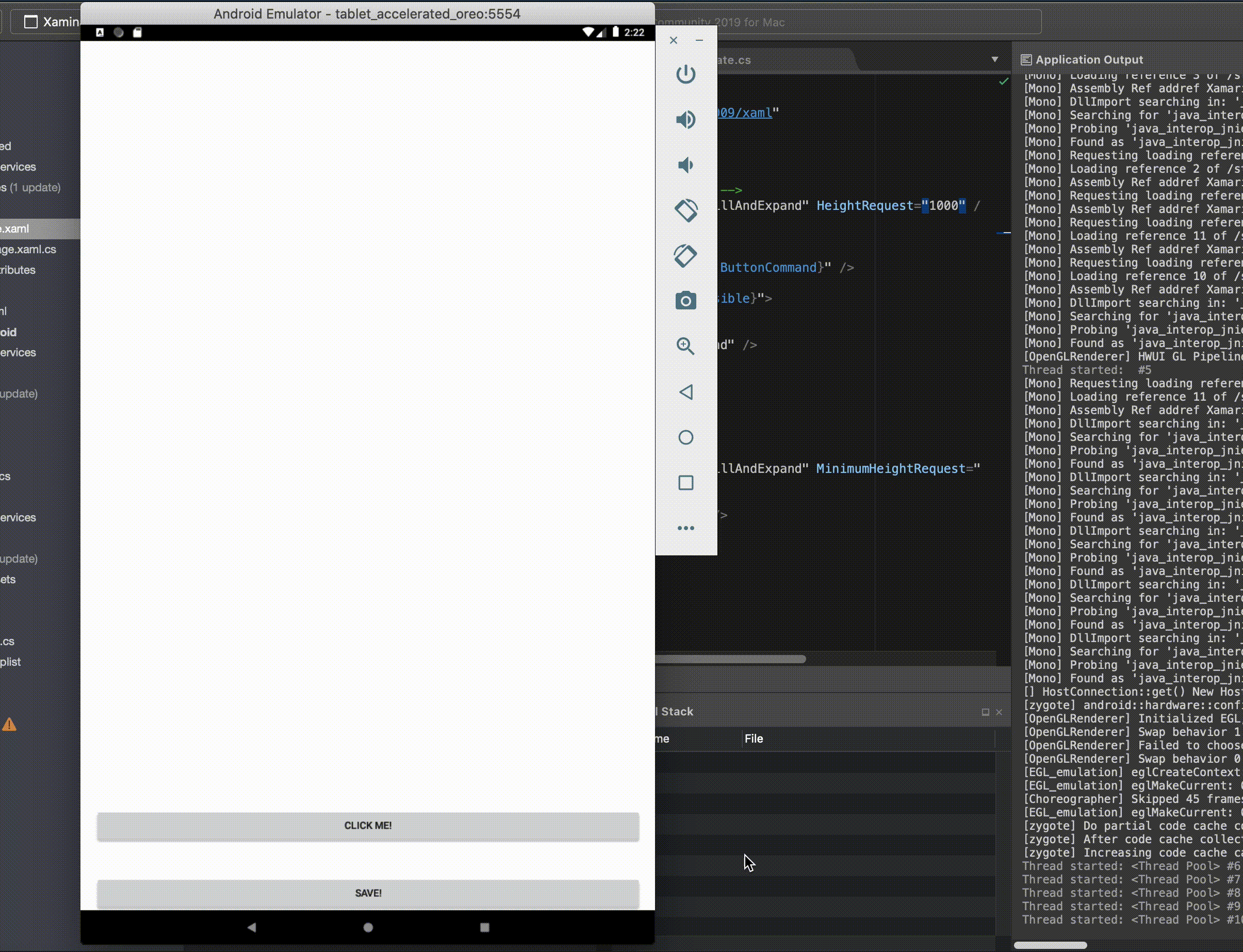
Task: Open the editor tab dropdown arrow
Action: pyautogui.click(x=995, y=59)
